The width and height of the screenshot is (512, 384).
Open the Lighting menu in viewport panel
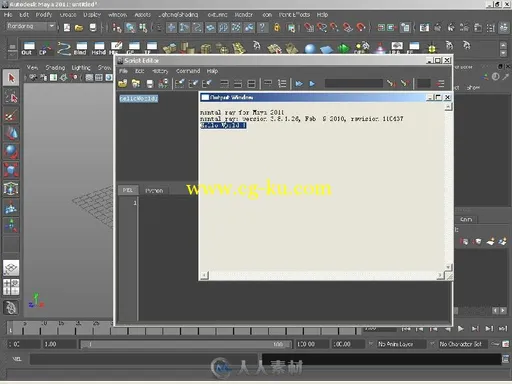click(x=81, y=68)
